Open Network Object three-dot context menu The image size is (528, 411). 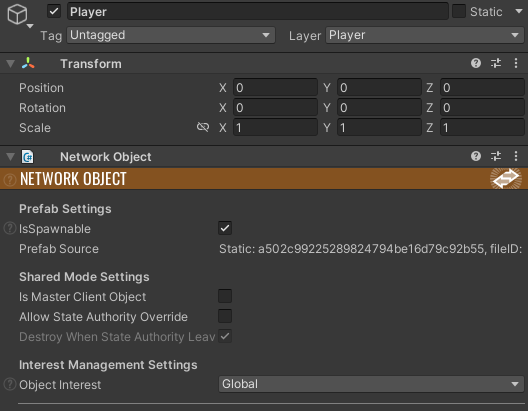click(x=516, y=156)
